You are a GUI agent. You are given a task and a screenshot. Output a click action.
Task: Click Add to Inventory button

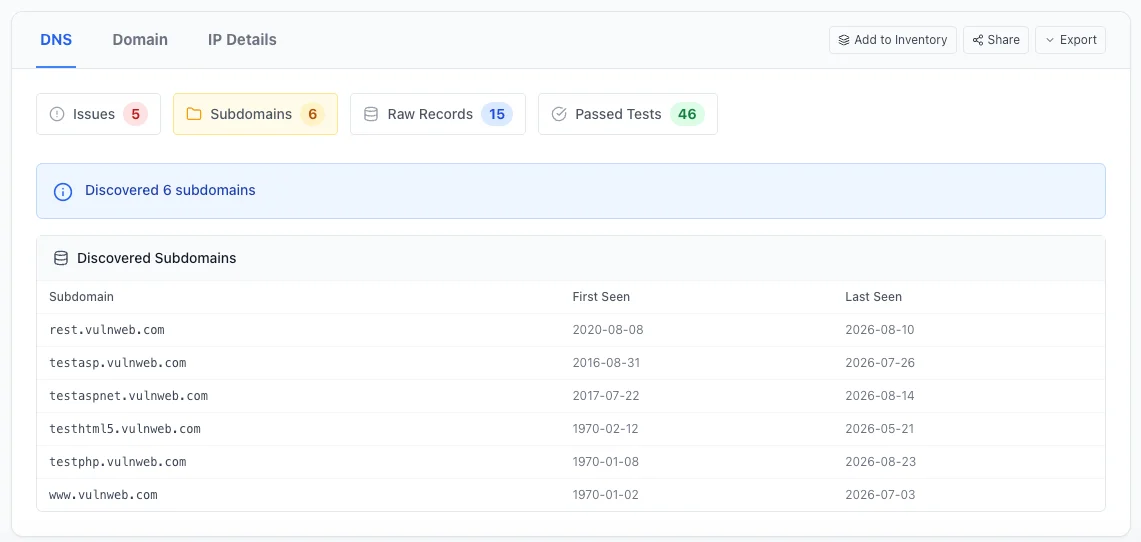tap(893, 40)
